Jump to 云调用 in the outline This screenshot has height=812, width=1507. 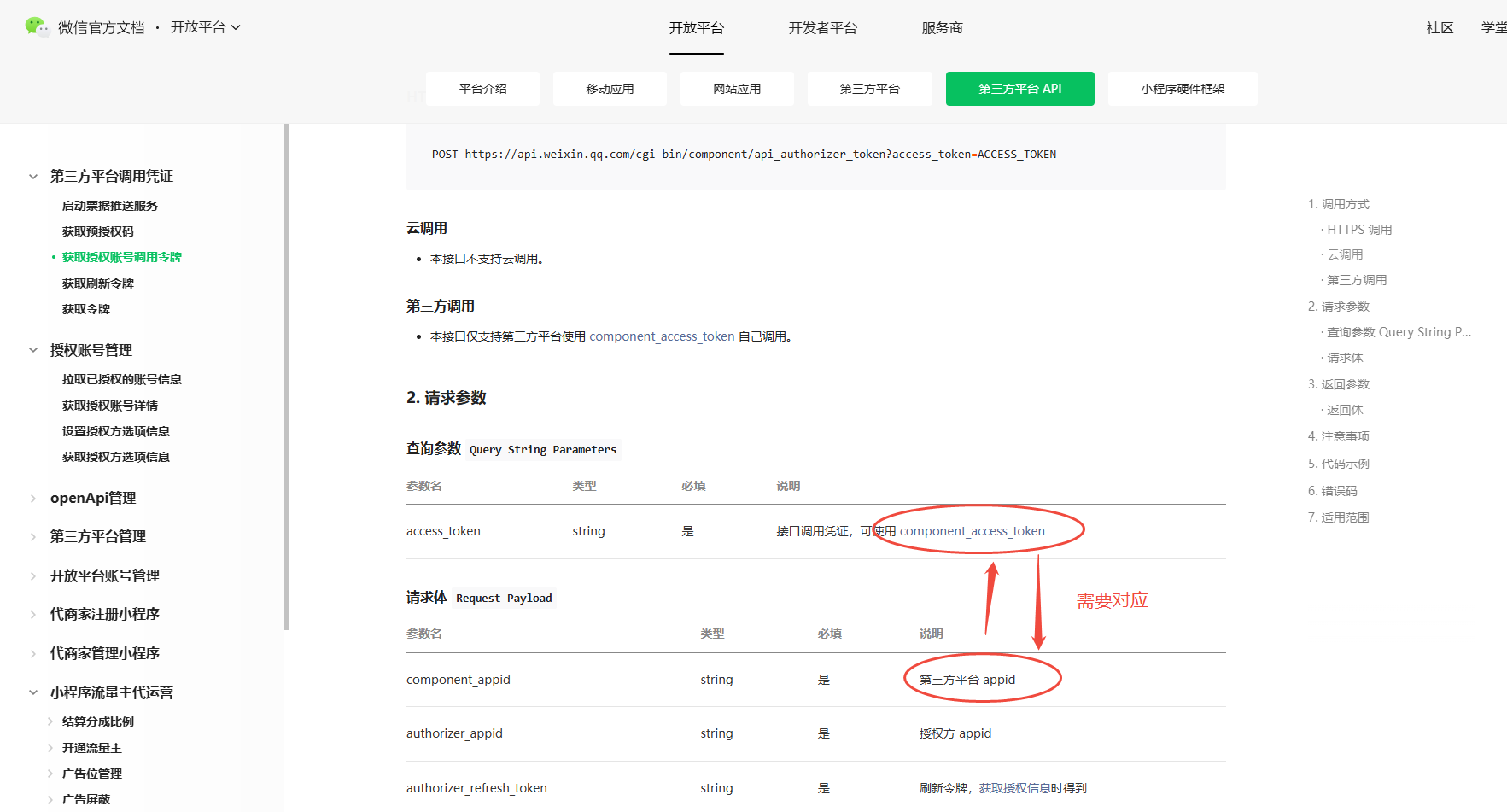[1345, 254]
